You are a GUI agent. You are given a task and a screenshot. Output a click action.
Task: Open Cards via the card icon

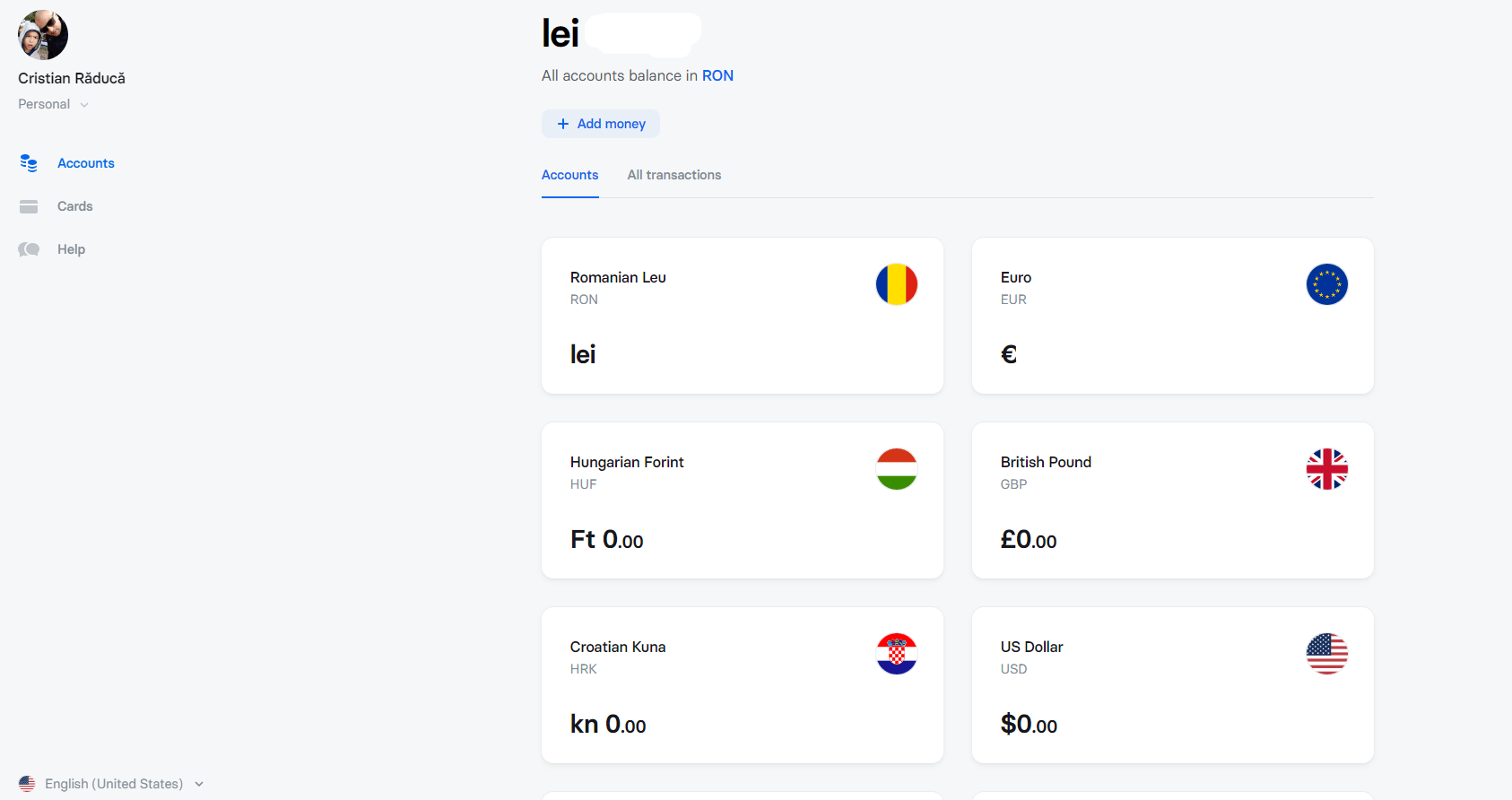(29, 206)
